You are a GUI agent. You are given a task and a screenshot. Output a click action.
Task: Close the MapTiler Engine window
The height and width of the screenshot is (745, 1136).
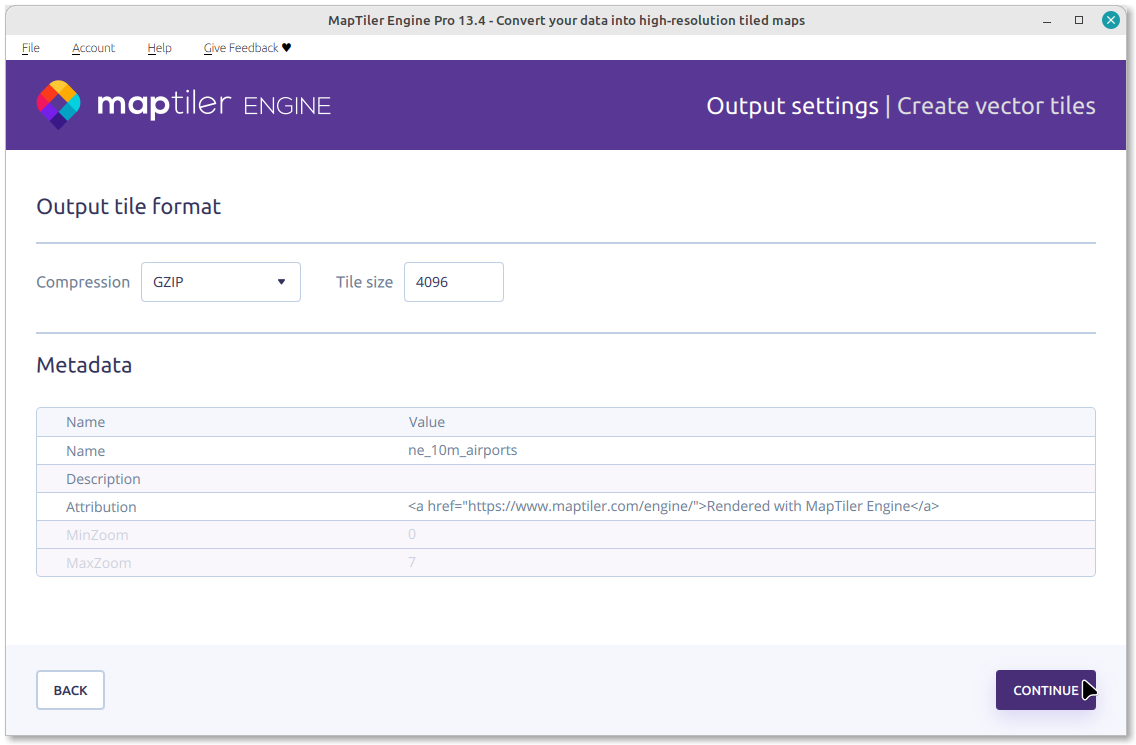tap(1110, 20)
